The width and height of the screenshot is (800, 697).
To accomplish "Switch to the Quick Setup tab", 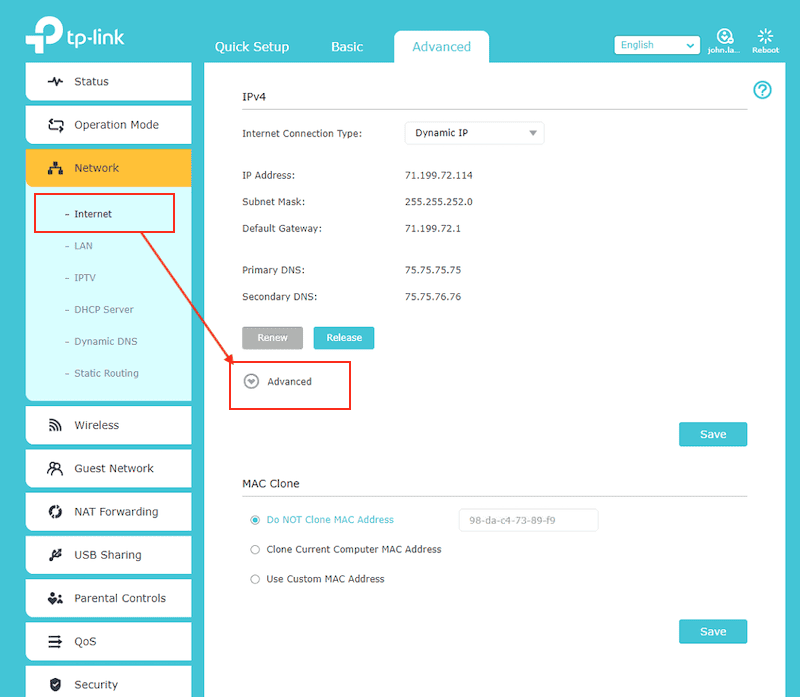I will click(x=251, y=47).
